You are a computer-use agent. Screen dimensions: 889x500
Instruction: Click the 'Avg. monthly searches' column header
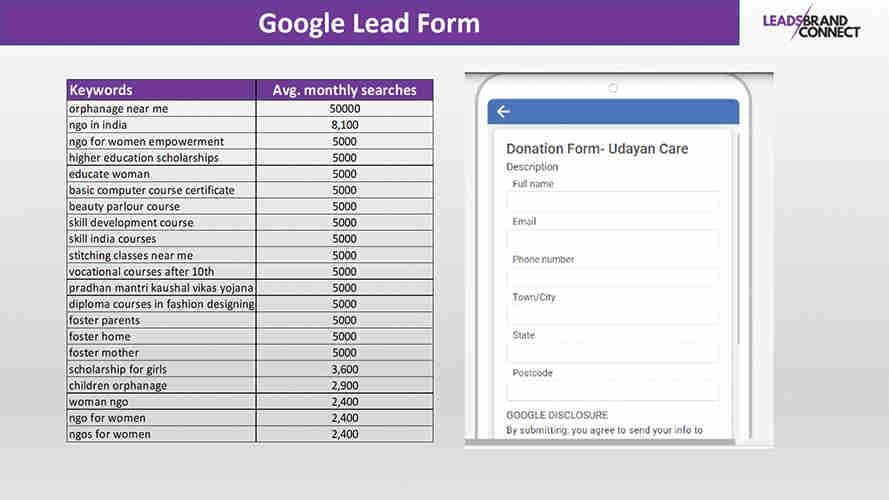click(x=345, y=90)
